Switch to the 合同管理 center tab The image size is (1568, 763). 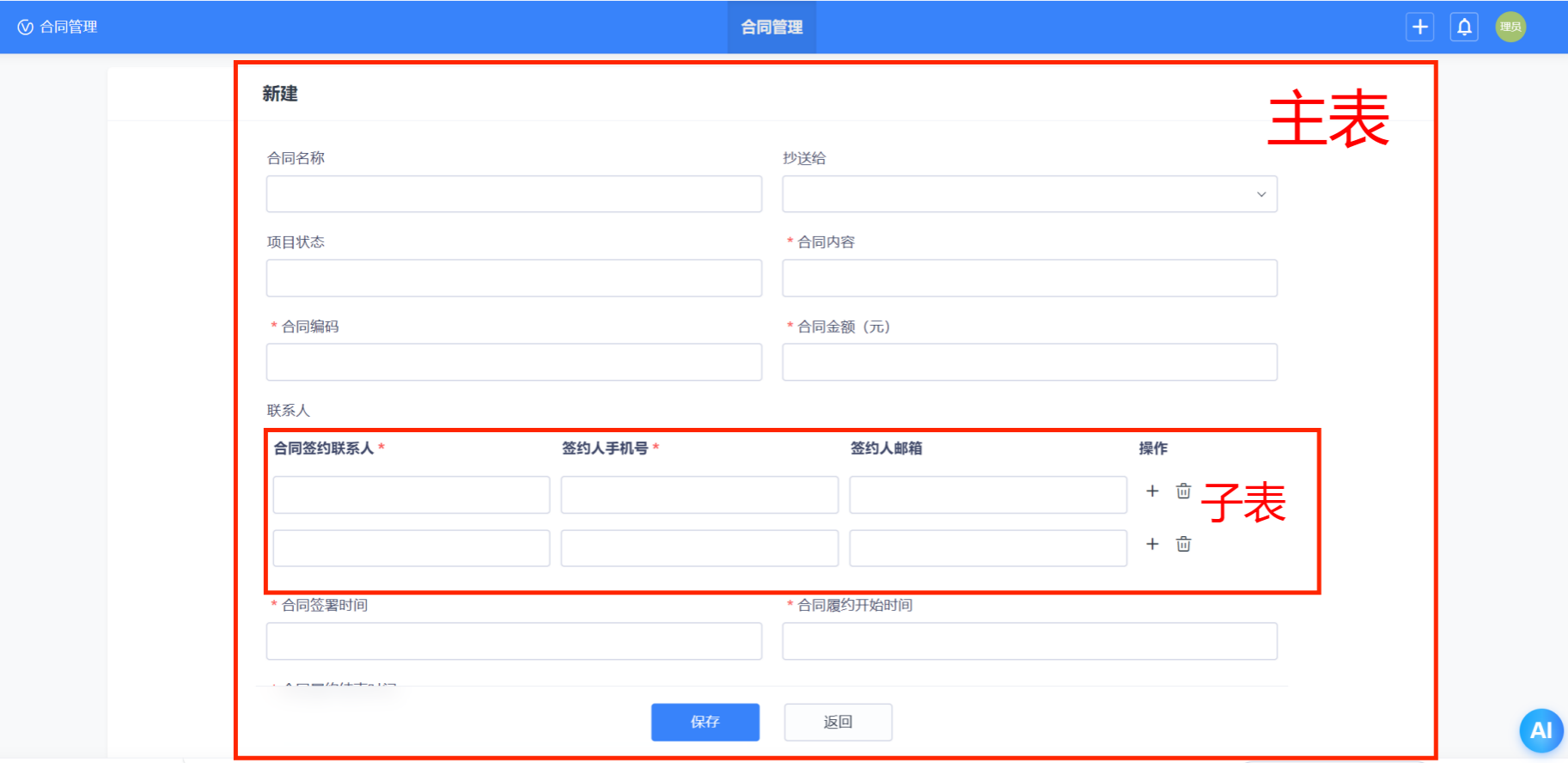coord(772,27)
